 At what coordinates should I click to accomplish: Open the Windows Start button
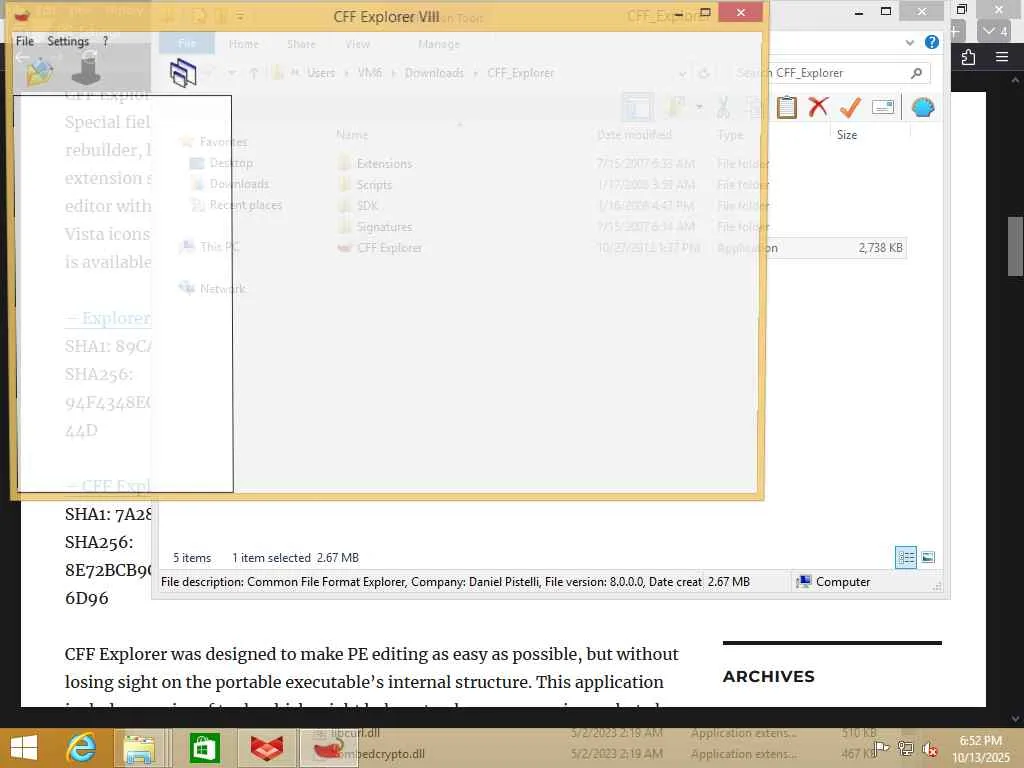(x=24, y=748)
